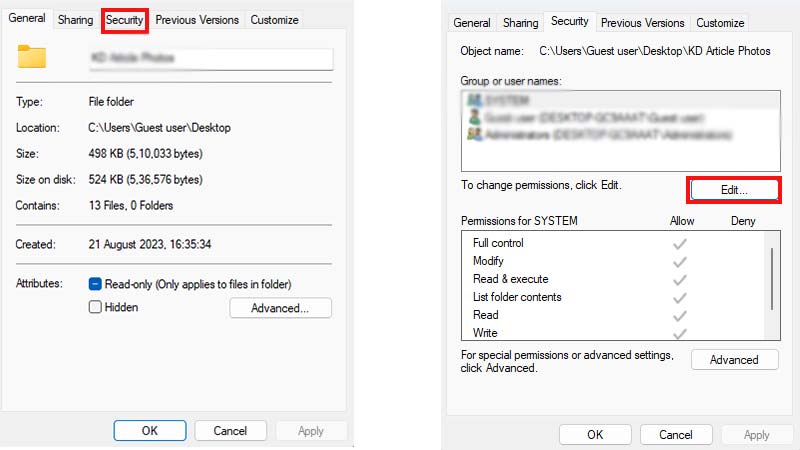Click the Object name path text
The height and width of the screenshot is (450, 800).
click(x=655, y=51)
